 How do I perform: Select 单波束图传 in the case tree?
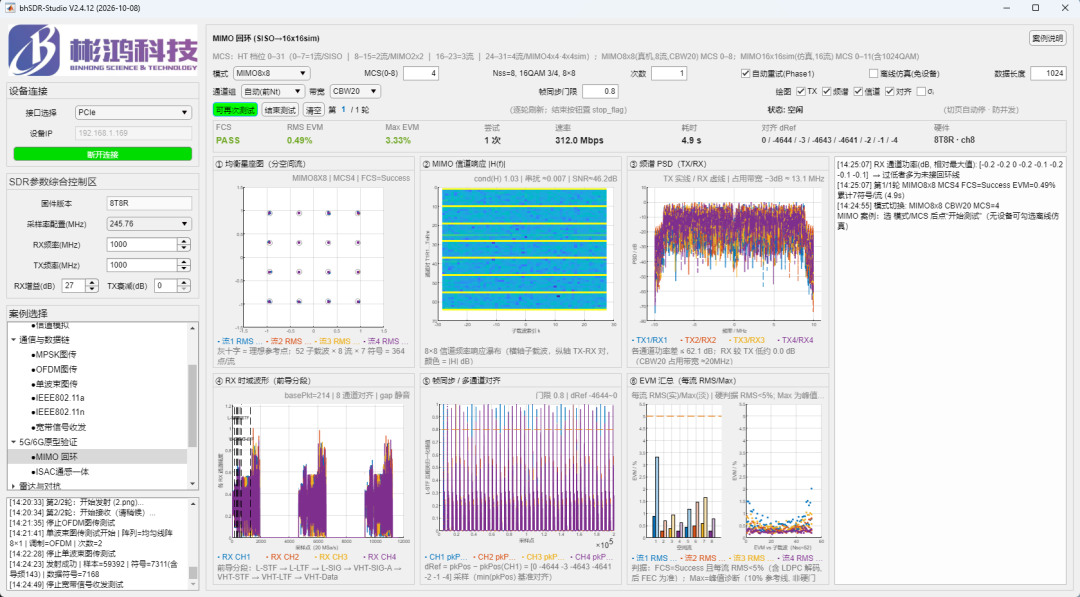click(x=56, y=384)
